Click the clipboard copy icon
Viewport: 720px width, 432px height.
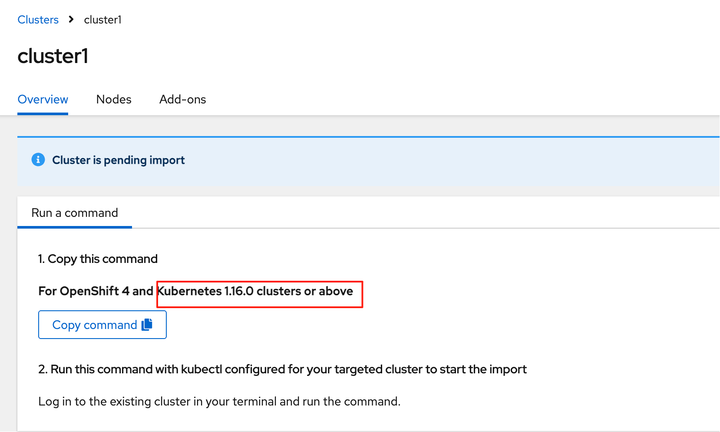click(x=147, y=325)
